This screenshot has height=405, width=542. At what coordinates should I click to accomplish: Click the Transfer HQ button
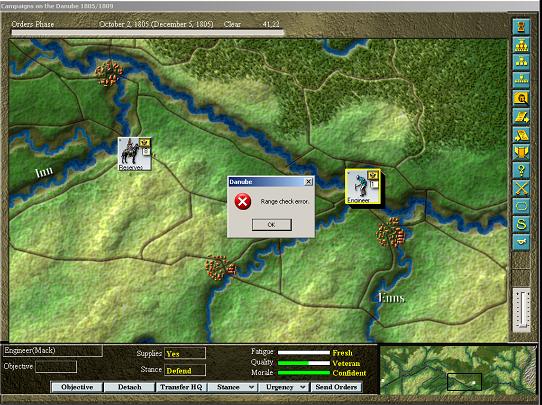point(181,387)
